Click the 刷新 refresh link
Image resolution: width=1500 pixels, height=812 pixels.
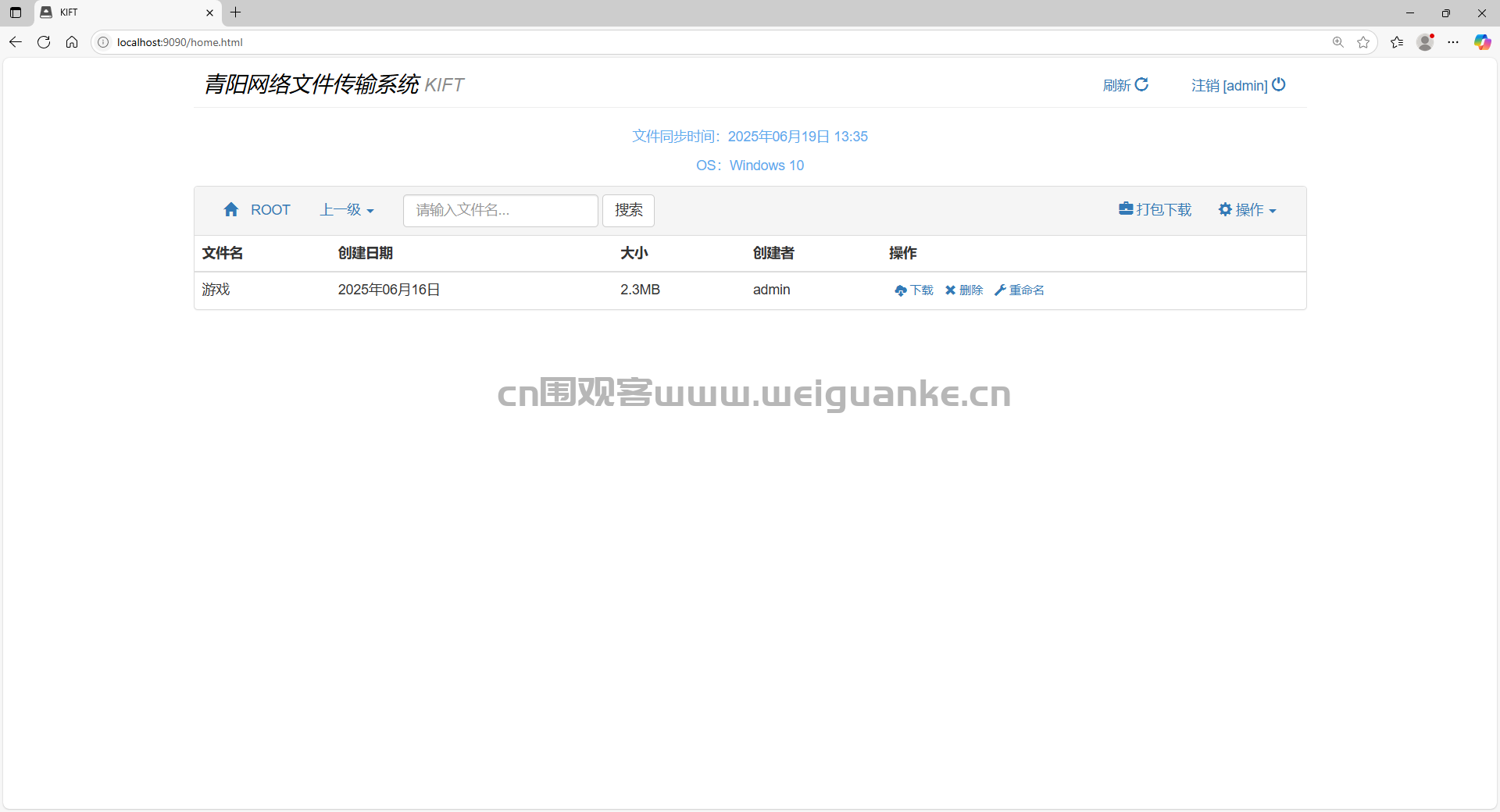pos(1125,85)
